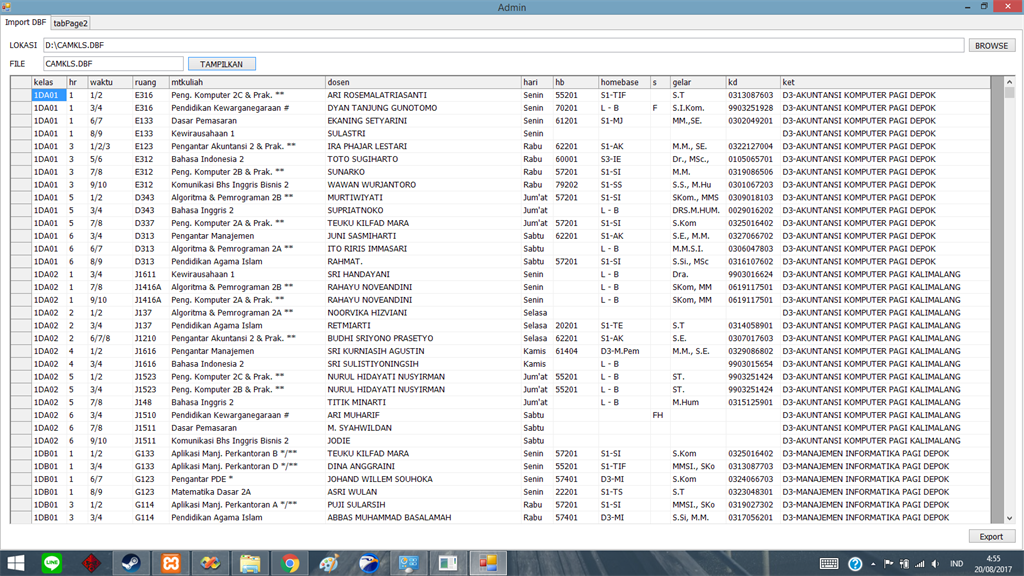
Task: Sort by the mtkuliah column header
Action: click(247, 82)
